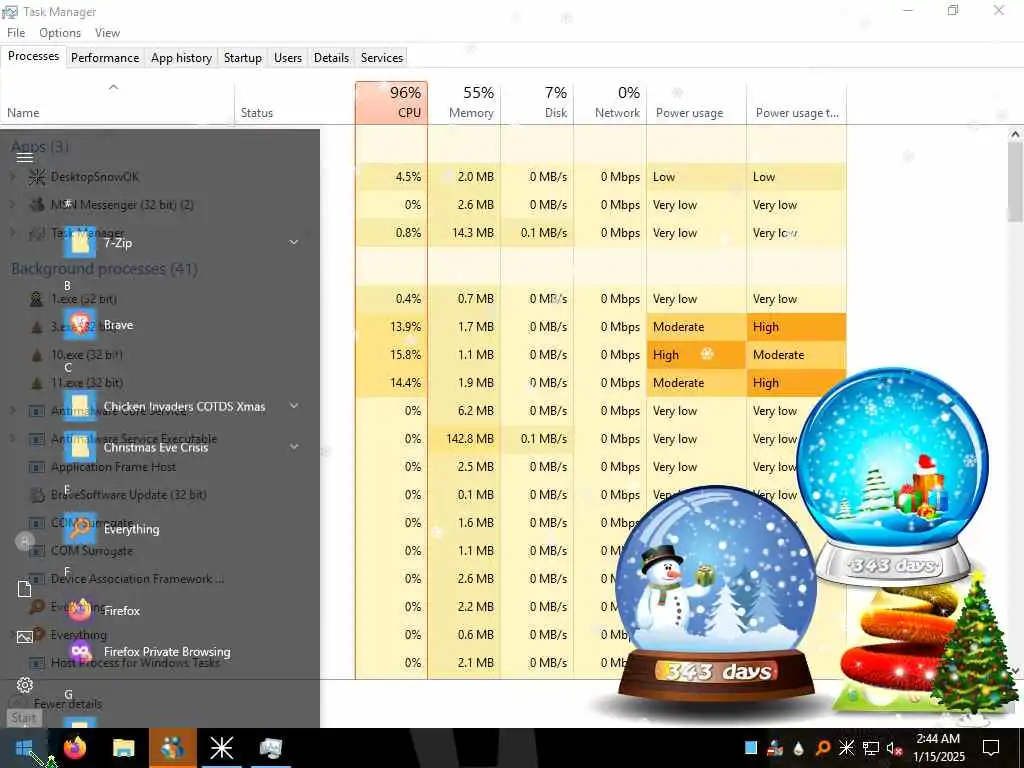Sort processes by the Disk column
Viewport: 1024px width, 768px height.
537,103
